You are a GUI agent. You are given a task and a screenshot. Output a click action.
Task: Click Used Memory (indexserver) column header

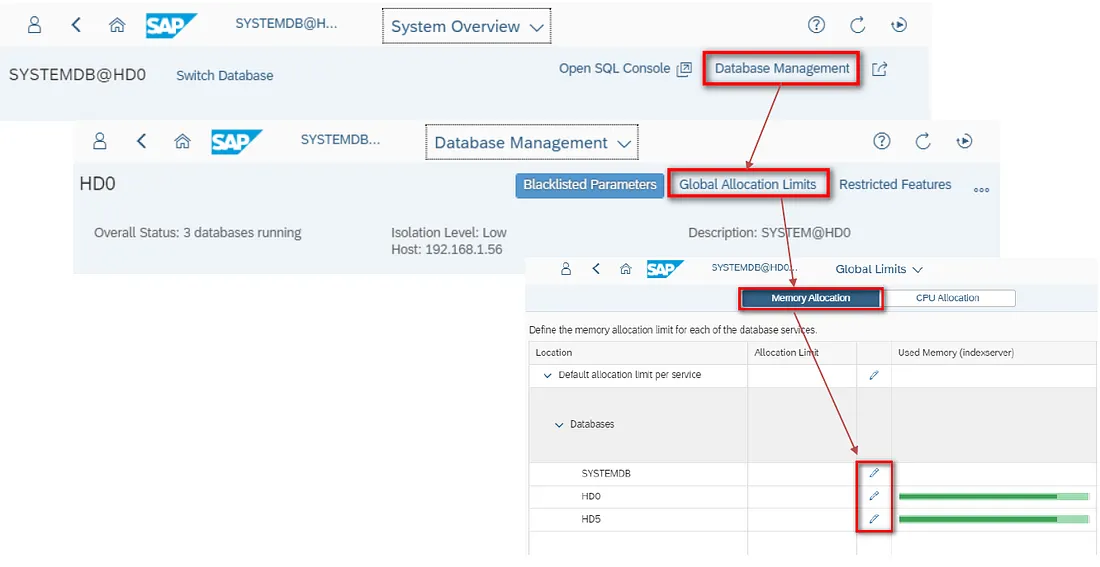[x=994, y=353]
